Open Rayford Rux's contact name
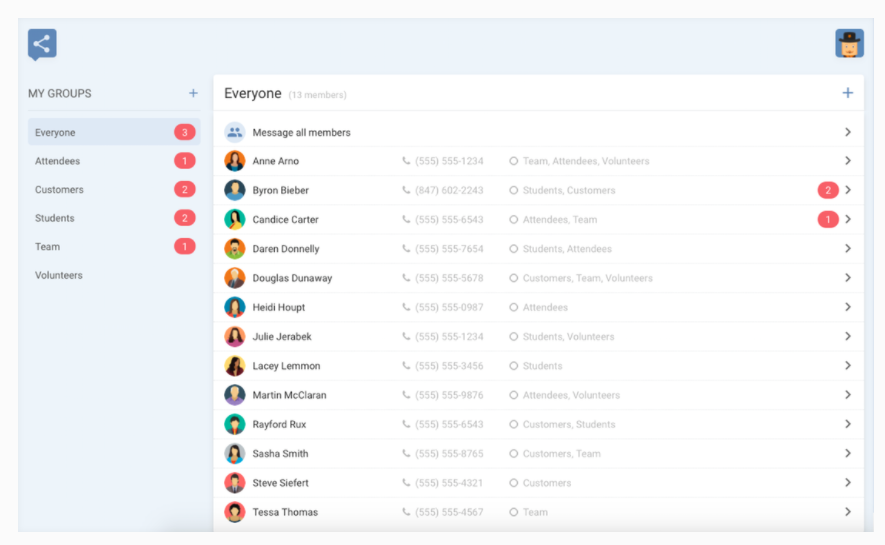Screen dimensions: 885x545 (279, 424)
